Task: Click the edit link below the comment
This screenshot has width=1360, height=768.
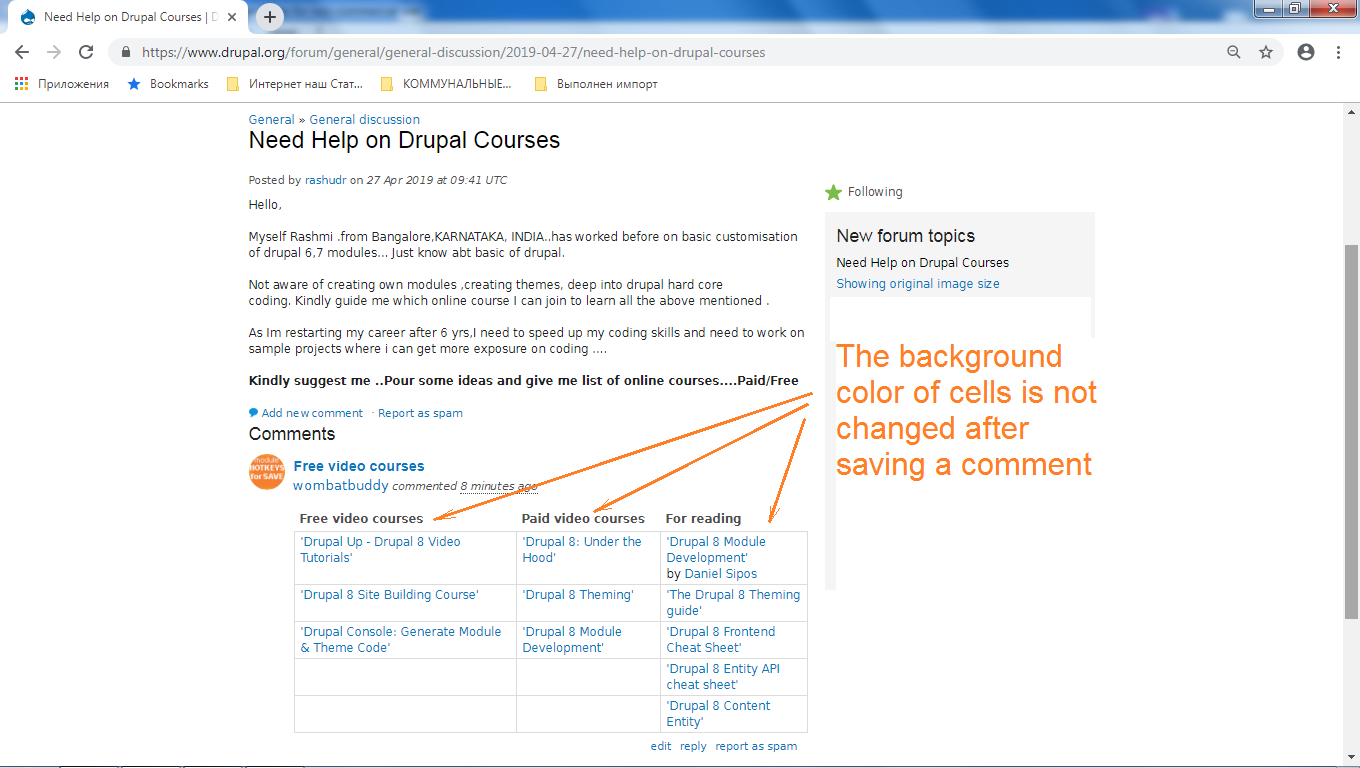Action: [661, 746]
